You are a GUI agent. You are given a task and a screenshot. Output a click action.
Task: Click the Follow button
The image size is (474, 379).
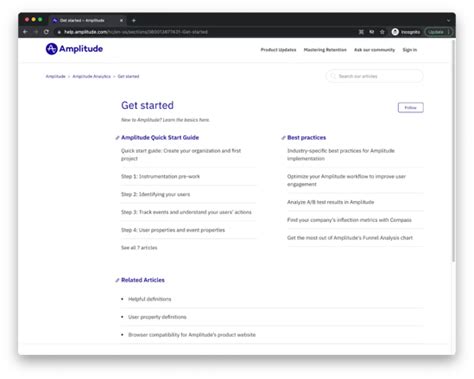tap(410, 108)
